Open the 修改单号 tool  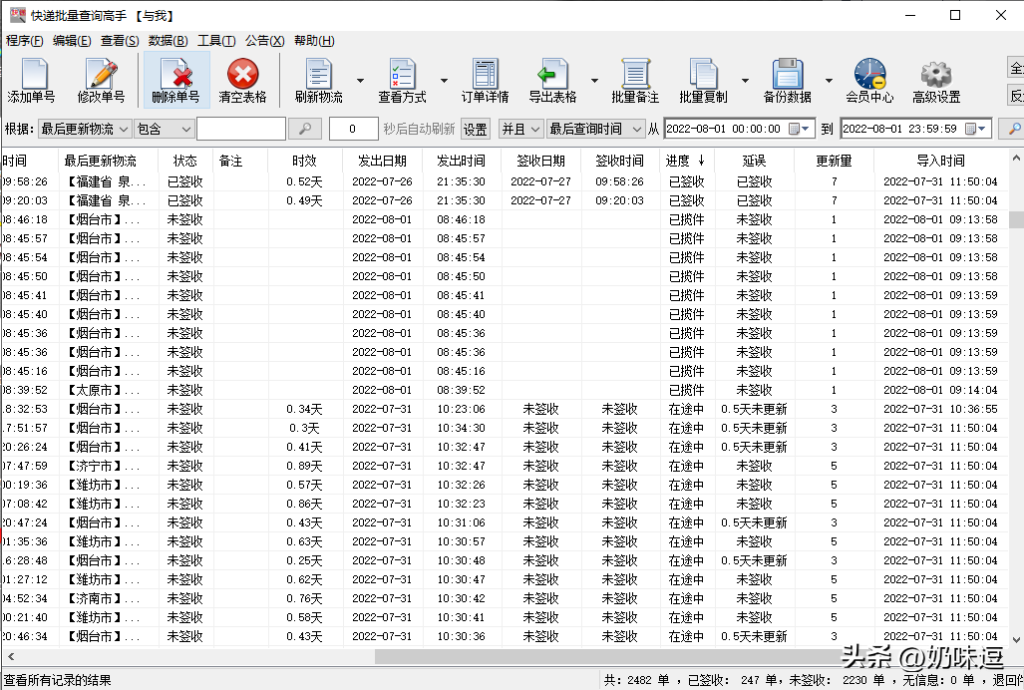click(101, 80)
